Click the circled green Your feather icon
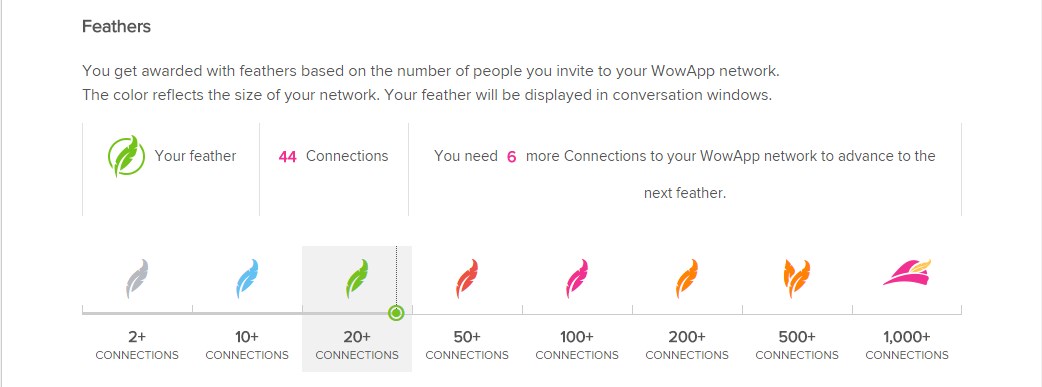Screen dimensions: 1042x387 click(126, 156)
